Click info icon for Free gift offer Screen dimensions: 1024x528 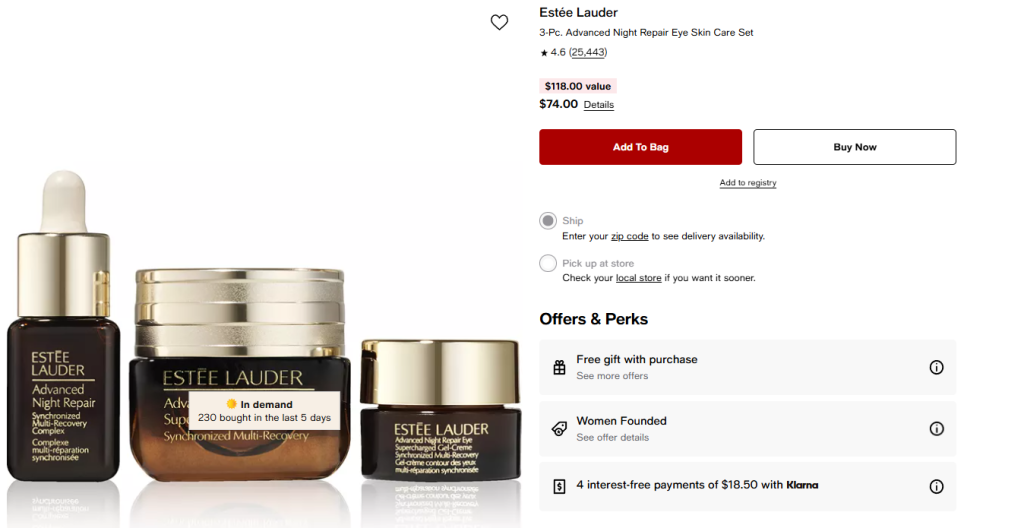point(936,367)
